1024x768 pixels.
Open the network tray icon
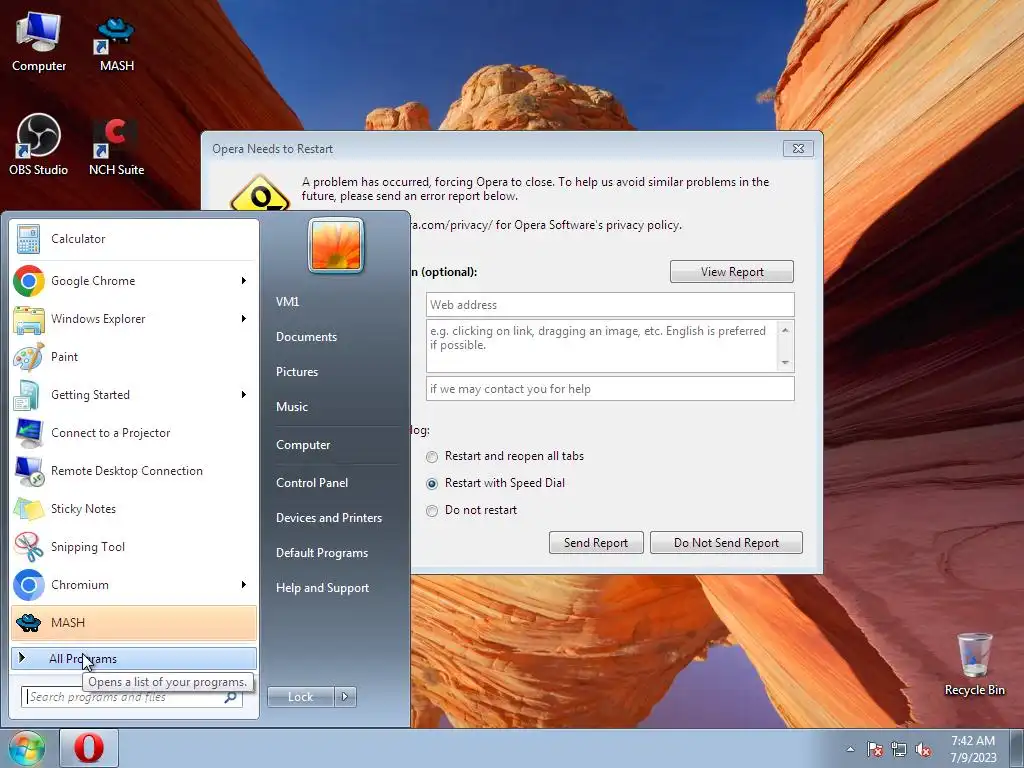899,750
